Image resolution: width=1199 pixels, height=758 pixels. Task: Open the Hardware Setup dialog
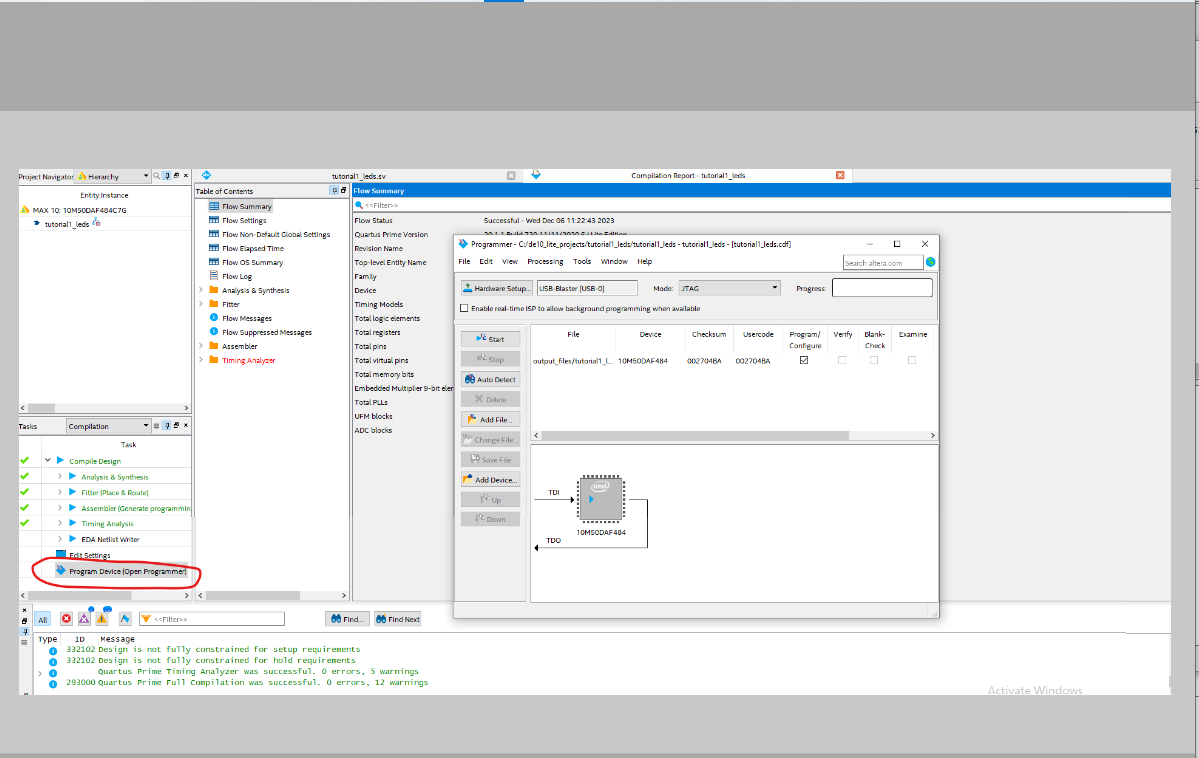pyautogui.click(x=496, y=288)
